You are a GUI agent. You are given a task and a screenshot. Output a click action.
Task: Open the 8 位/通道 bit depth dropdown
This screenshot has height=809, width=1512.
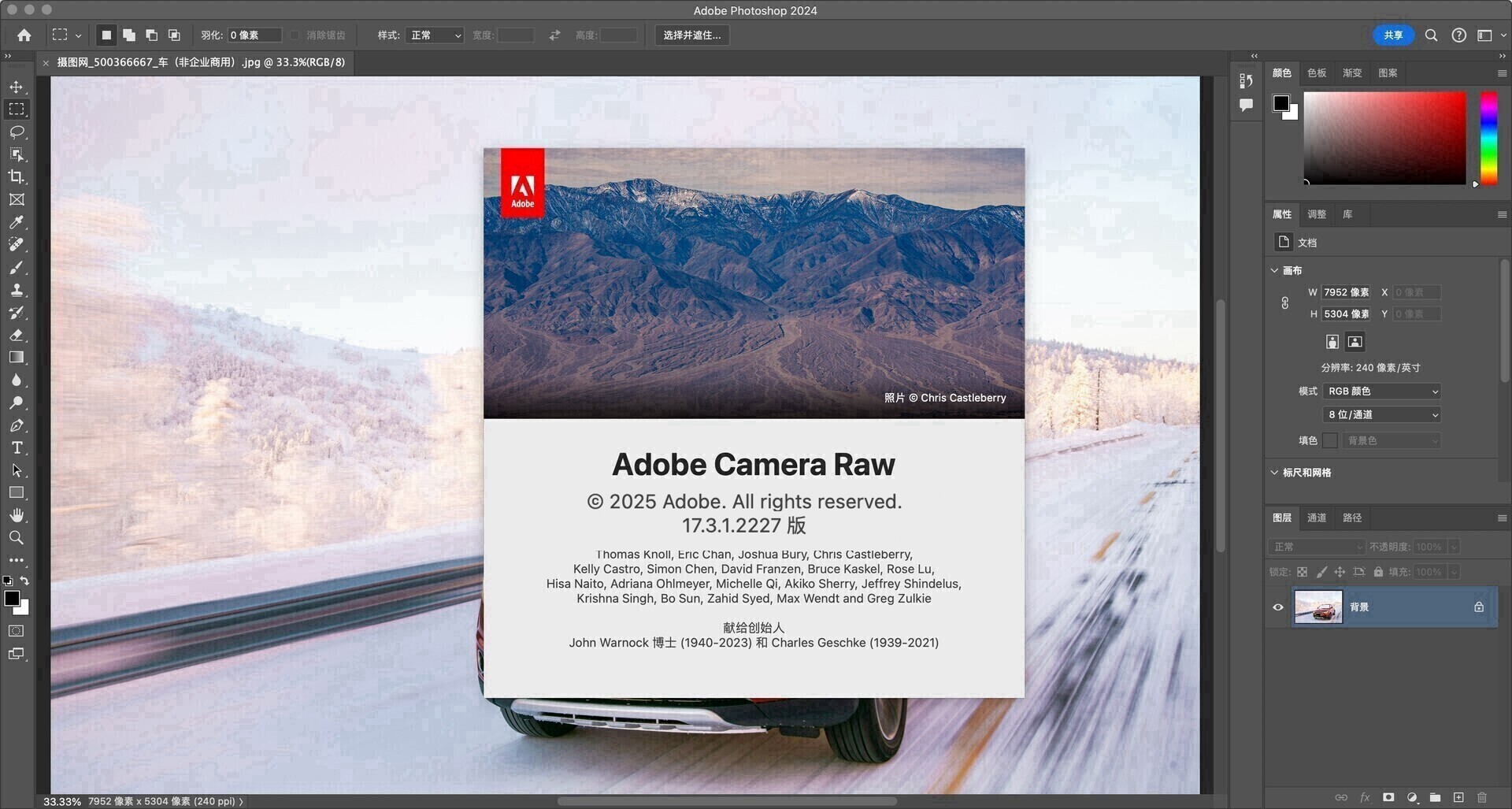(x=1380, y=414)
